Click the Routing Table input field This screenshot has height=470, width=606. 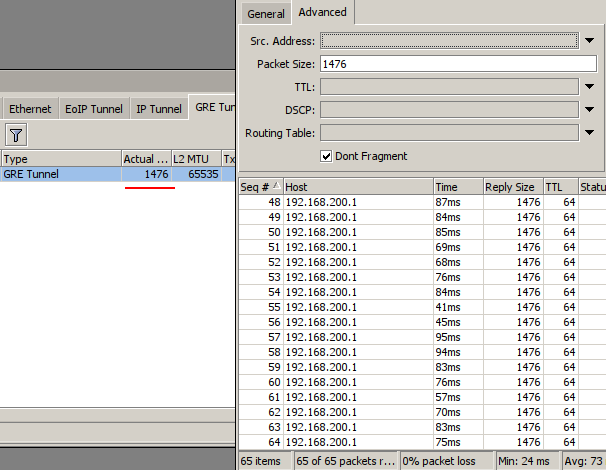(449, 133)
